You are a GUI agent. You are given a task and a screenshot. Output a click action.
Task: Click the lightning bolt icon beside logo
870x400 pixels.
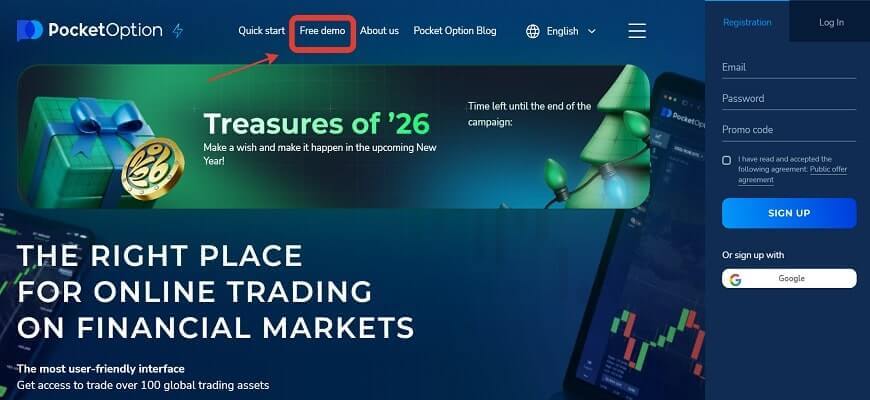coord(178,31)
